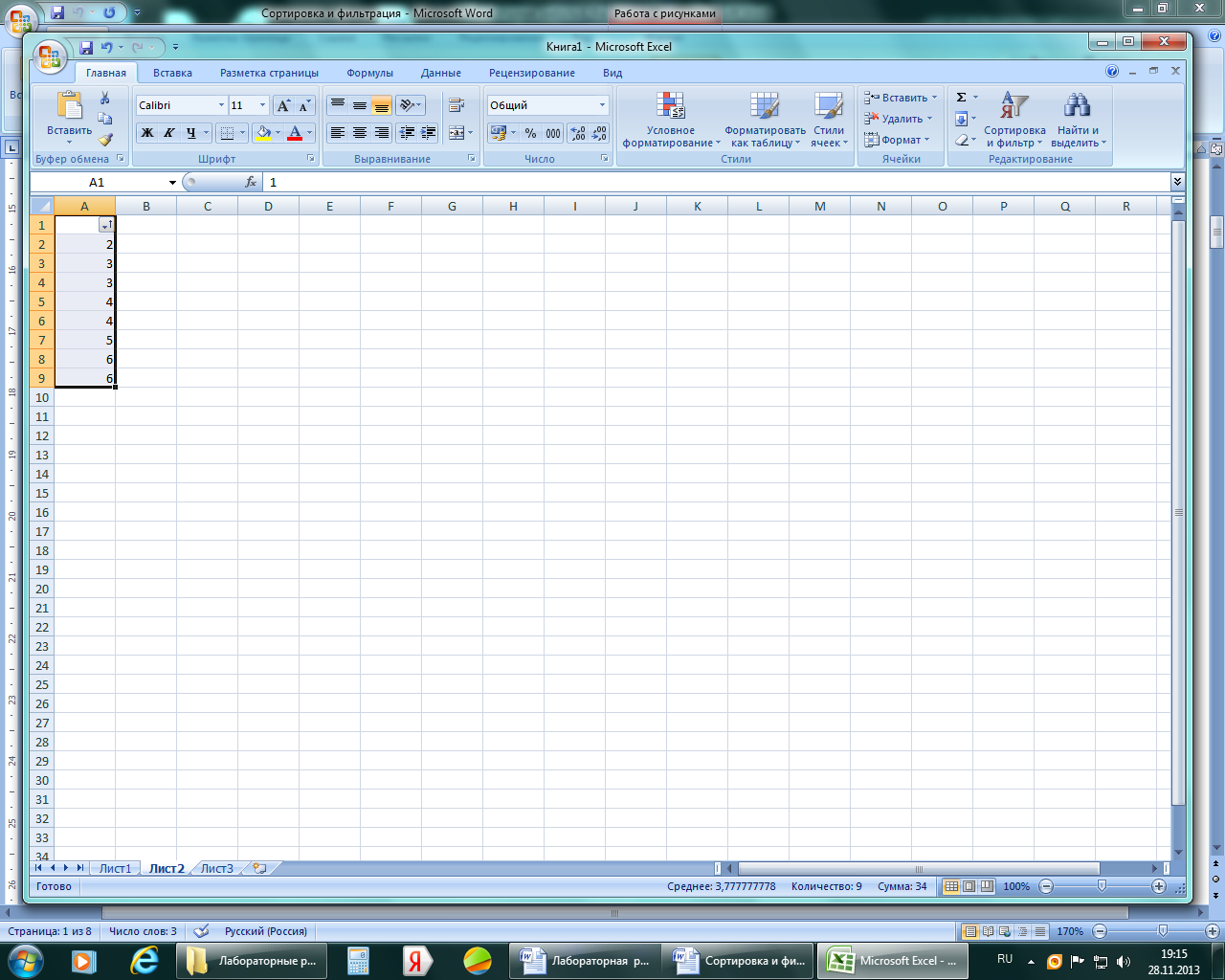Click the Удалить cells button
Image resolution: width=1225 pixels, height=980 pixels.
pyautogui.click(x=898, y=119)
